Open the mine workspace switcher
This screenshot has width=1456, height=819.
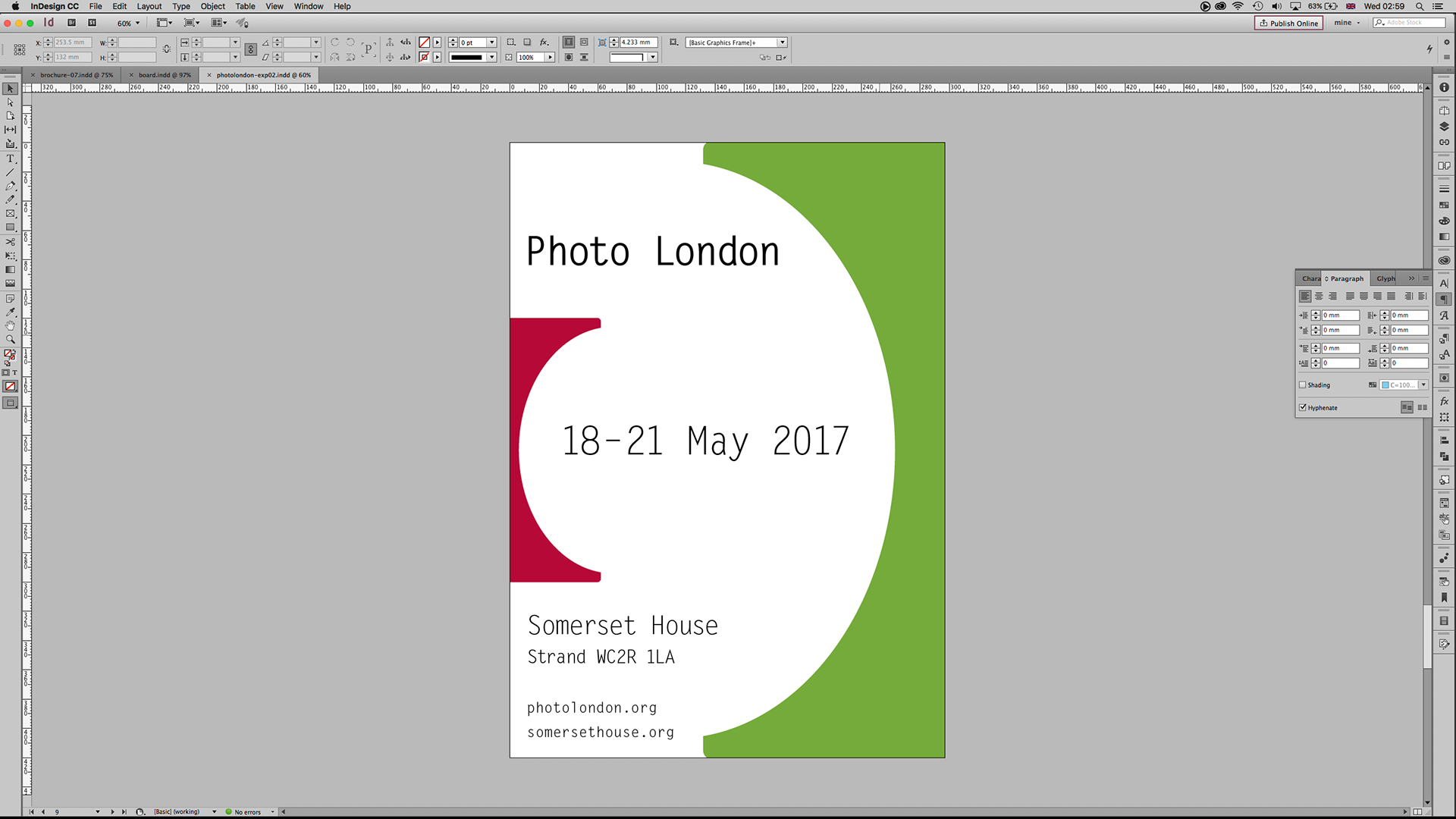coord(1348,23)
